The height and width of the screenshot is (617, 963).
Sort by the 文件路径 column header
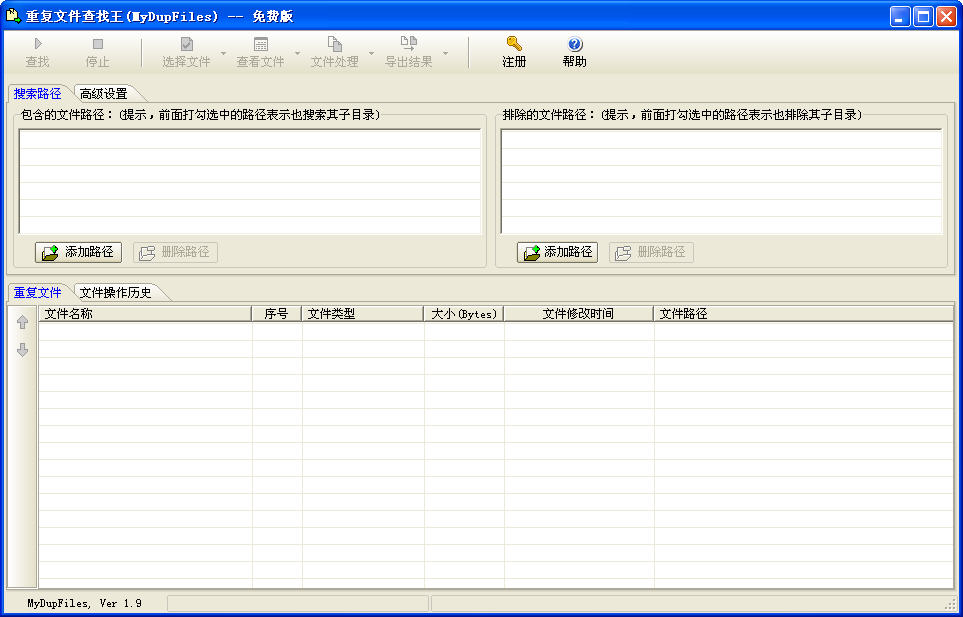click(x=803, y=314)
